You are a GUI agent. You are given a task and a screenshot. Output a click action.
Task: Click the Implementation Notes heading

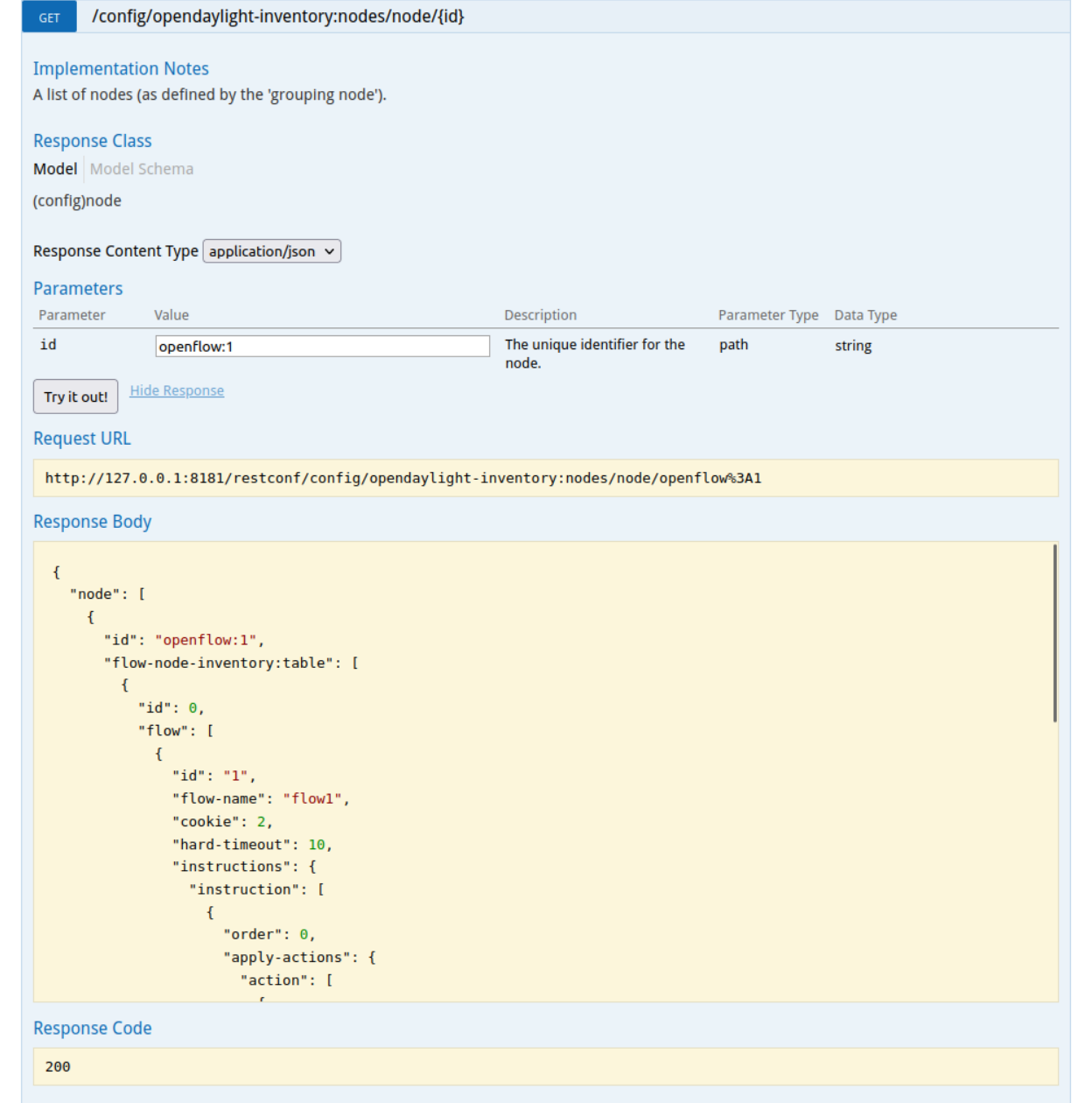click(121, 68)
